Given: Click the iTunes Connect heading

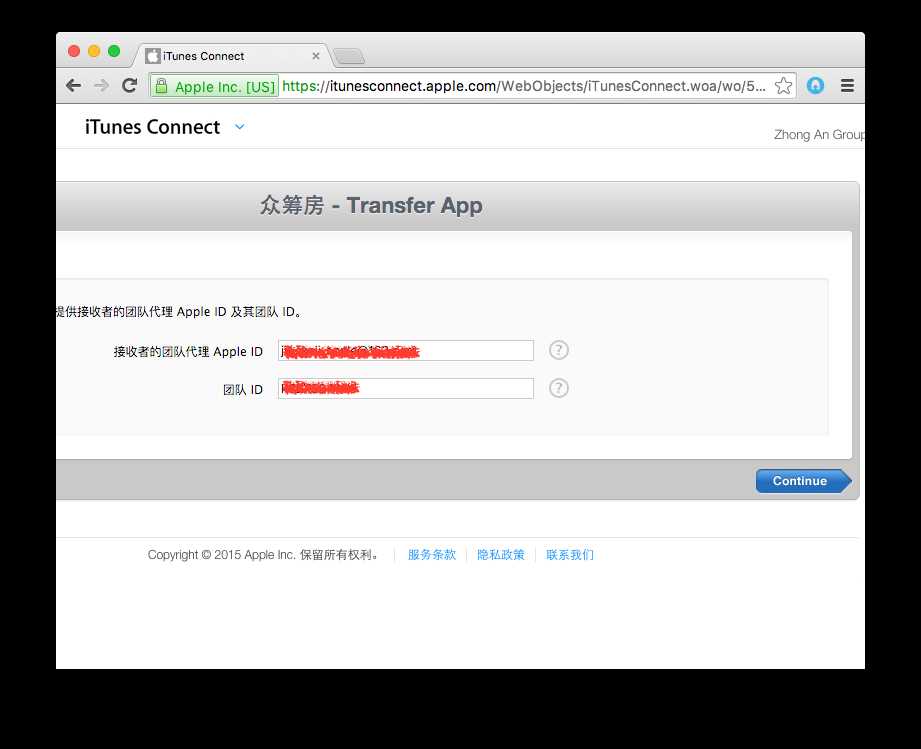Looking at the screenshot, I should (152, 127).
